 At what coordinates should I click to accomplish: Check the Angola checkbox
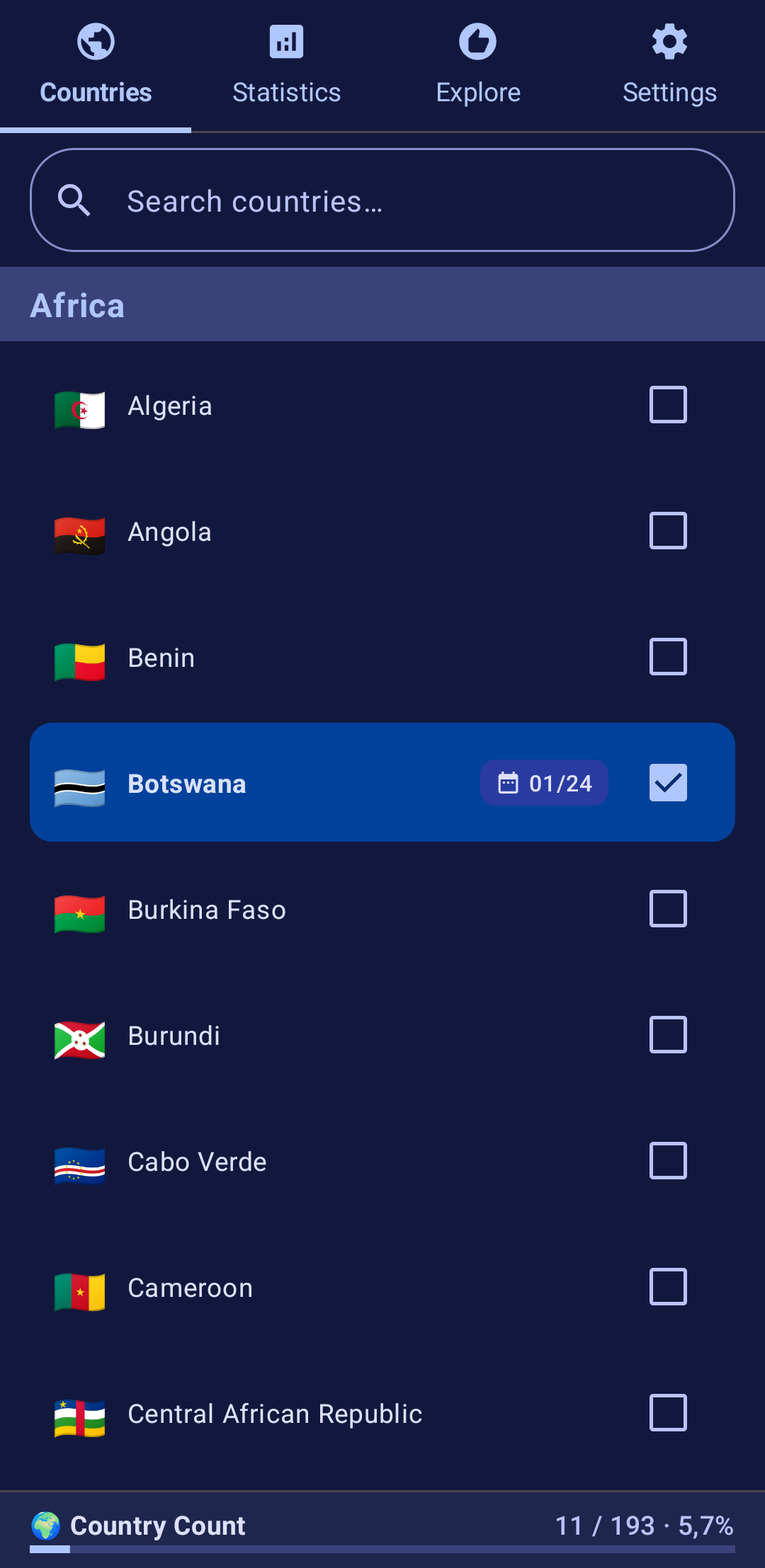[x=668, y=531]
